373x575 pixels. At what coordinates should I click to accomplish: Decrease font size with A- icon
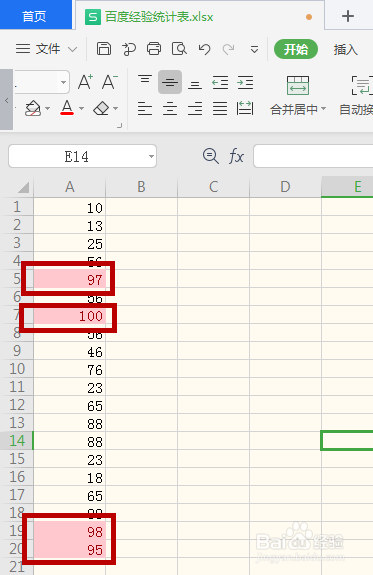[110, 82]
